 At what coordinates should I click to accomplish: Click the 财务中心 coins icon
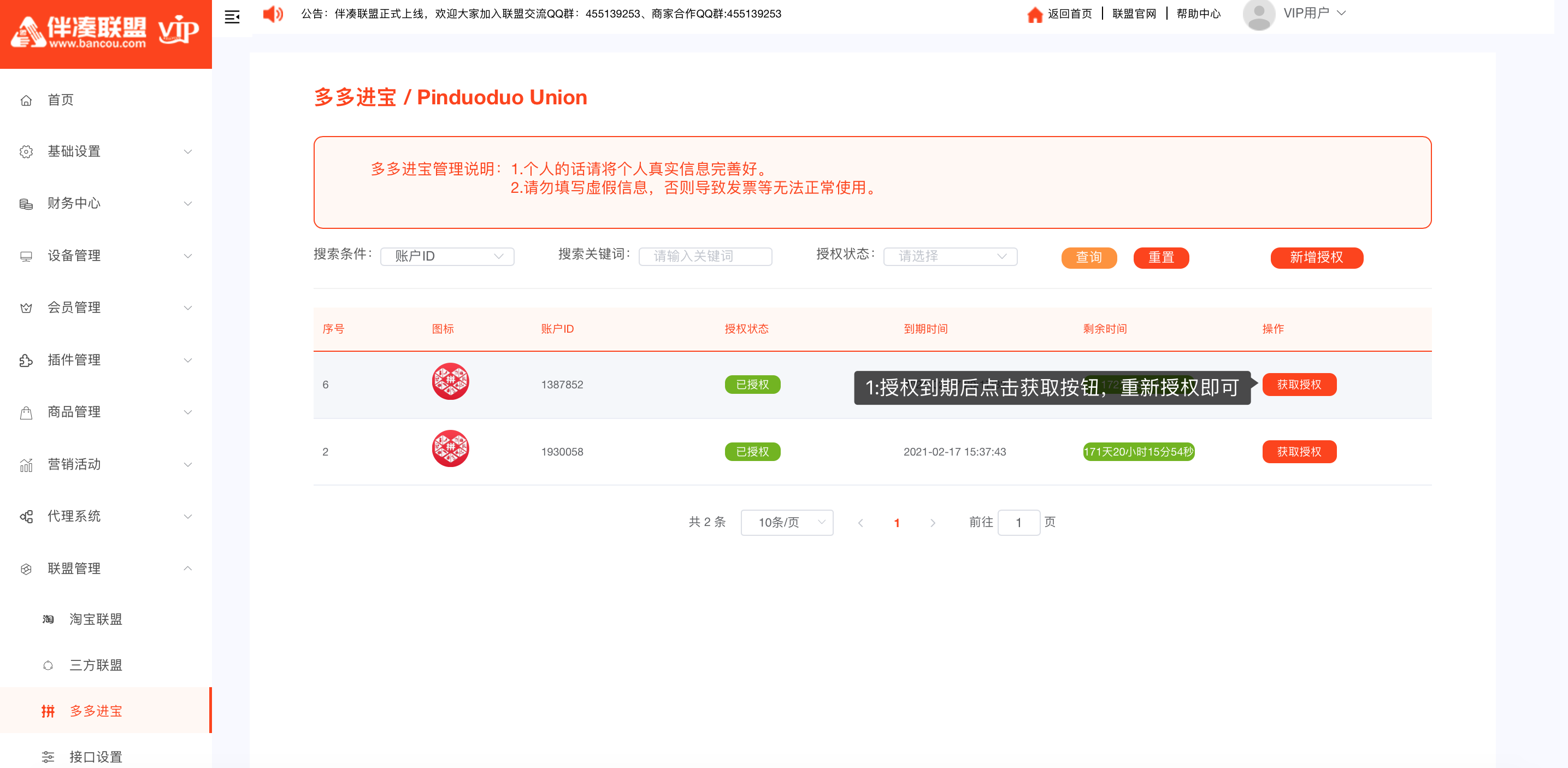26,204
